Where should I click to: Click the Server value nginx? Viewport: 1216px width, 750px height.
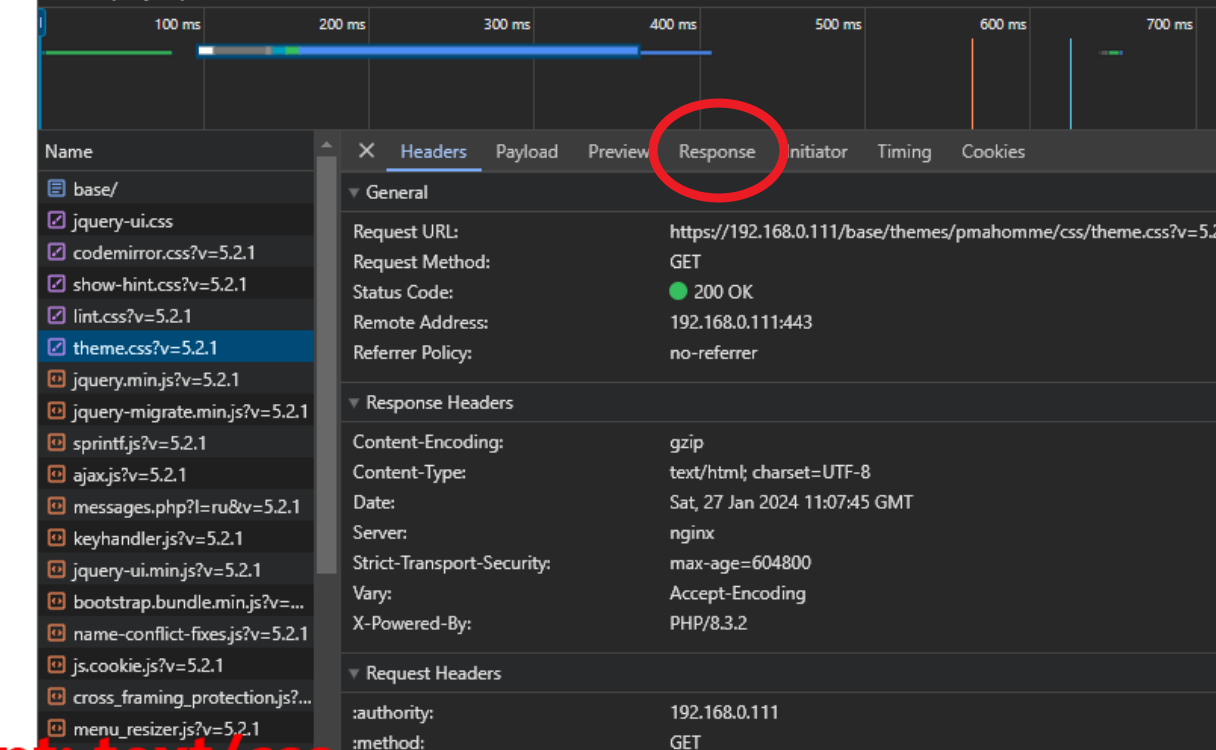pos(692,533)
